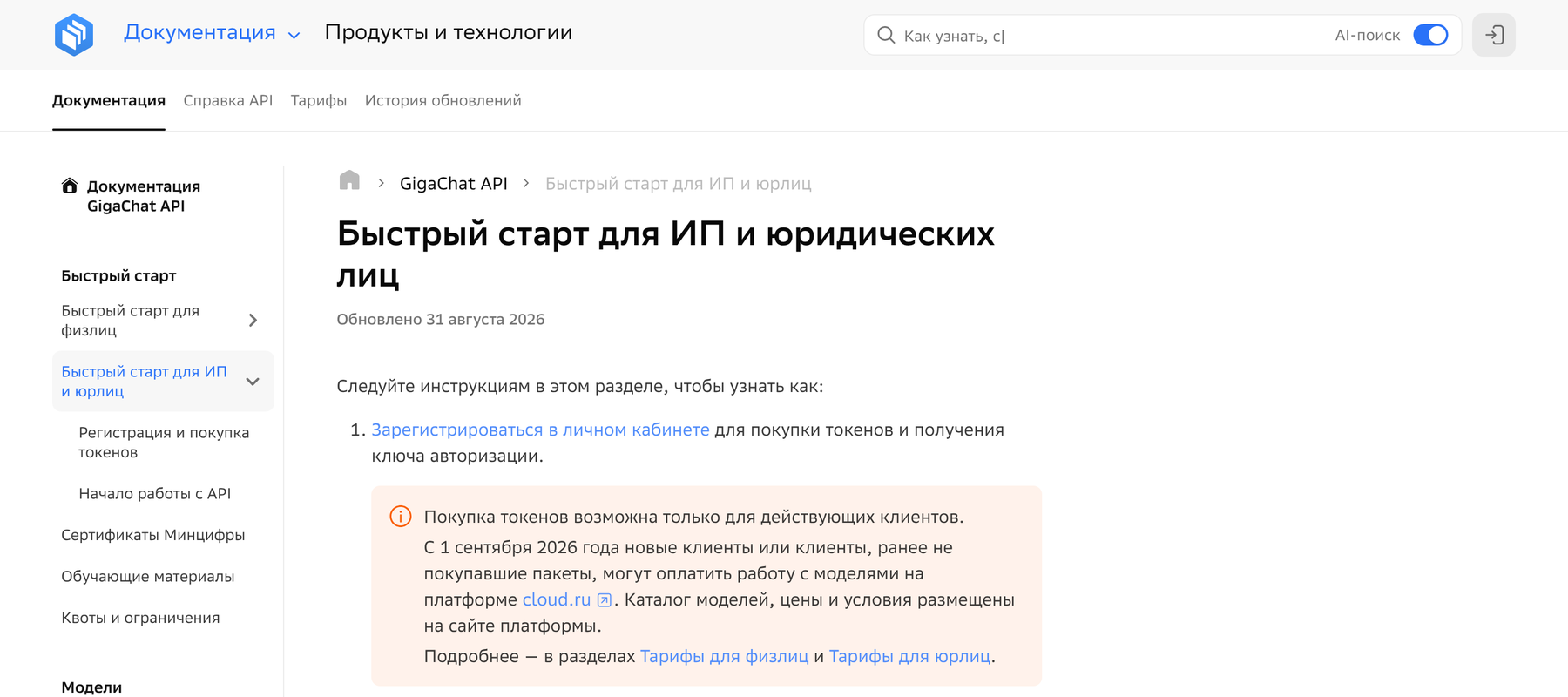The image size is (1568, 697).
Task: Collapse Быстрый старт для ИП и юрлиц
Action: 253,382
